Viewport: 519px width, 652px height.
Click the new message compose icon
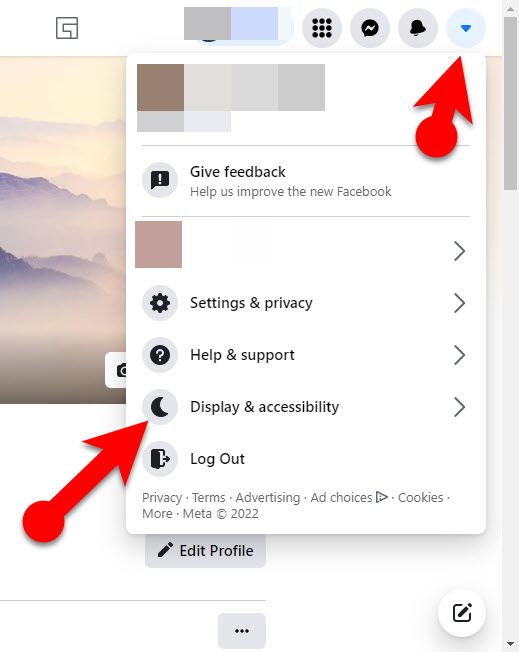point(462,613)
